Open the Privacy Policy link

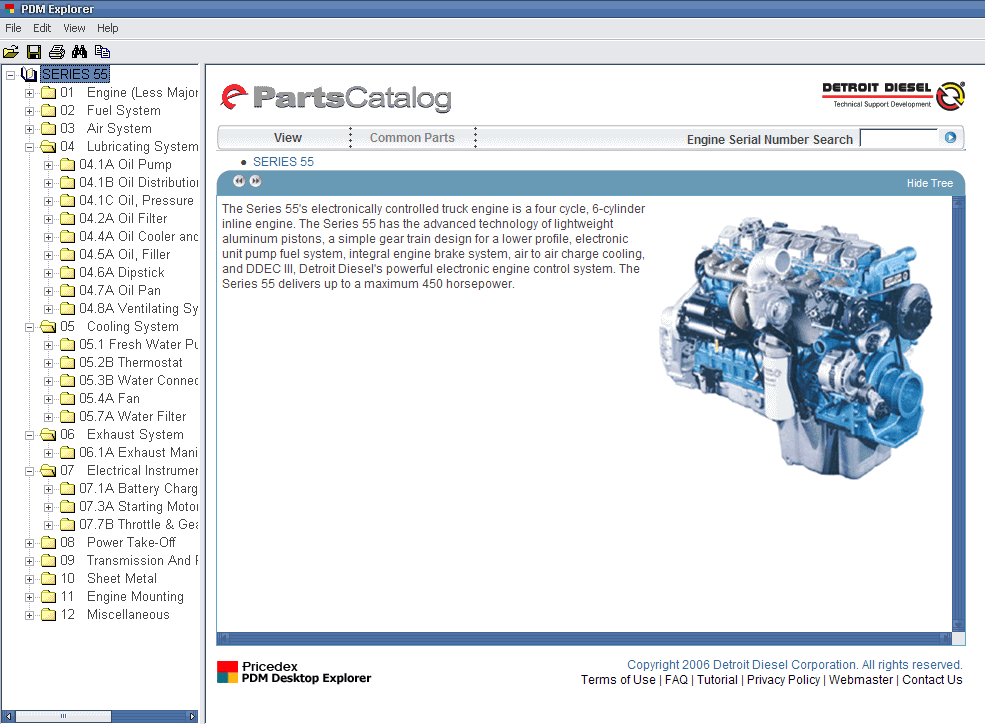click(785, 680)
